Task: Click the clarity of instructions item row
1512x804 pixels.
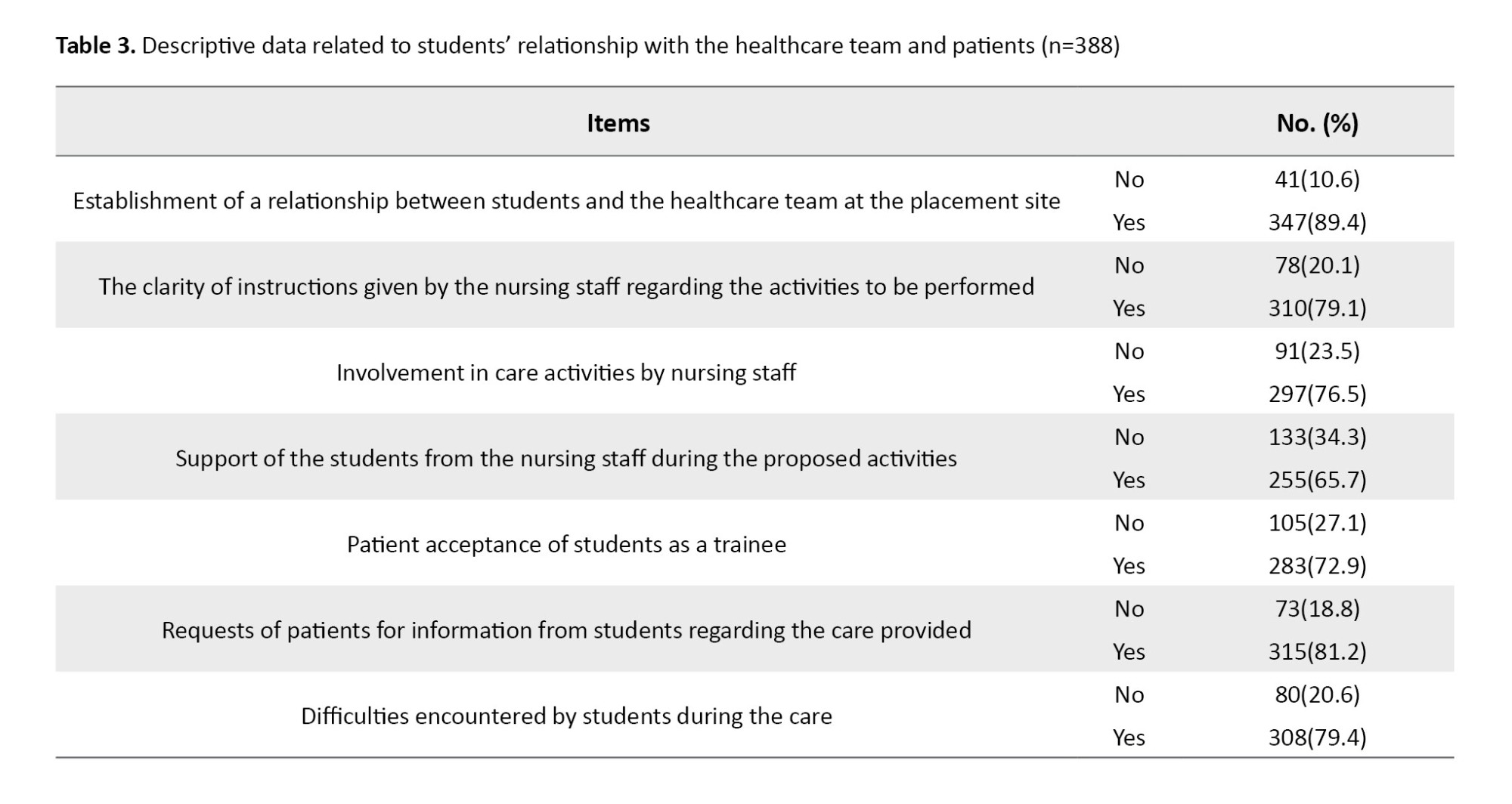Action: click(566, 287)
